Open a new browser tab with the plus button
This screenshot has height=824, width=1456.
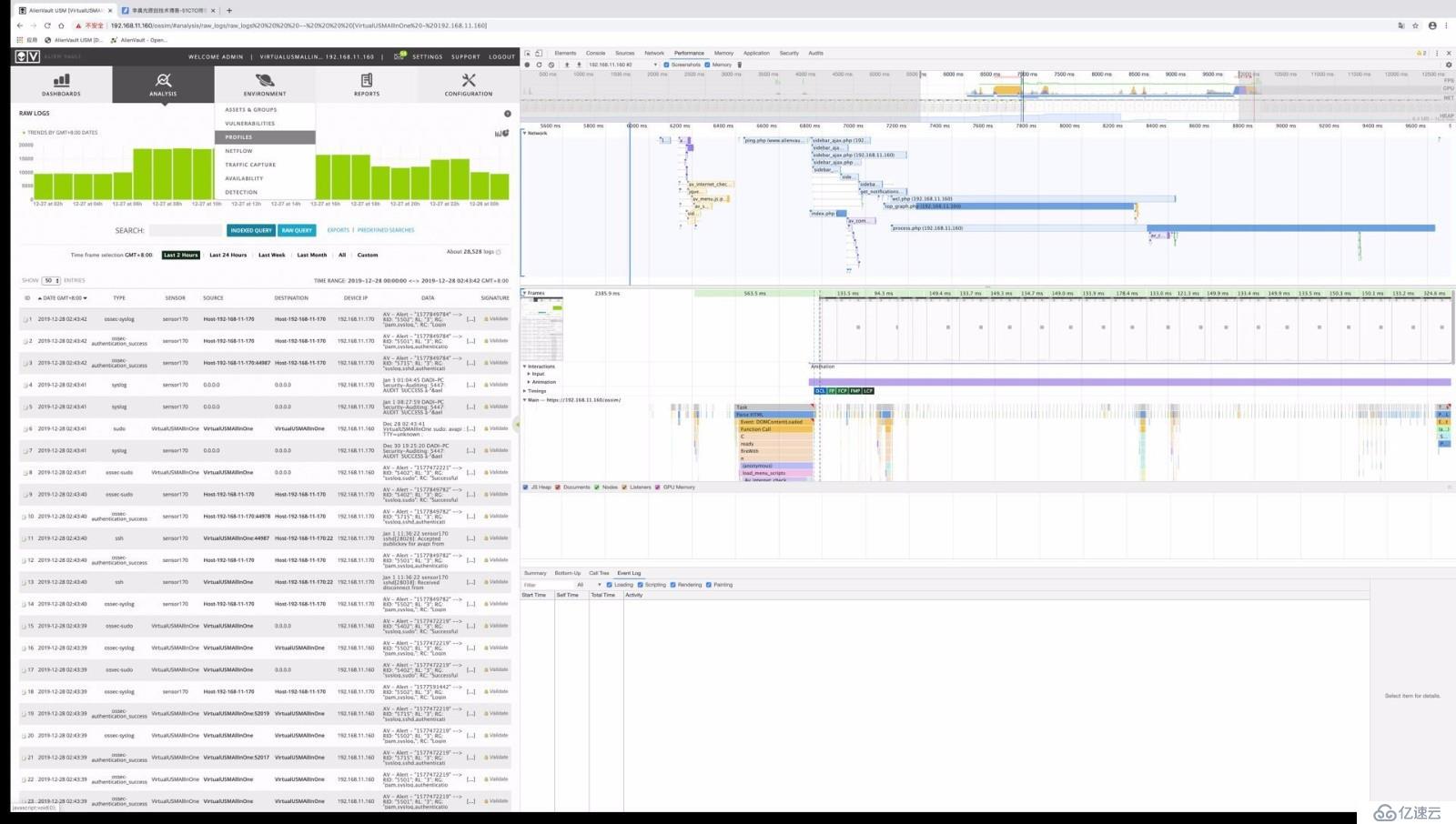[x=228, y=10]
